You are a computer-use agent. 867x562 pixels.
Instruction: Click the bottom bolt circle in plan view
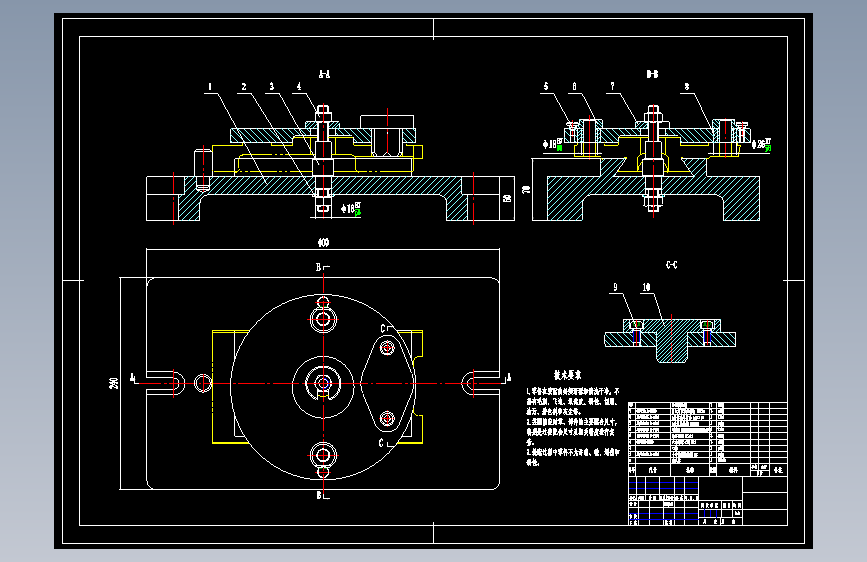tap(323, 455)
